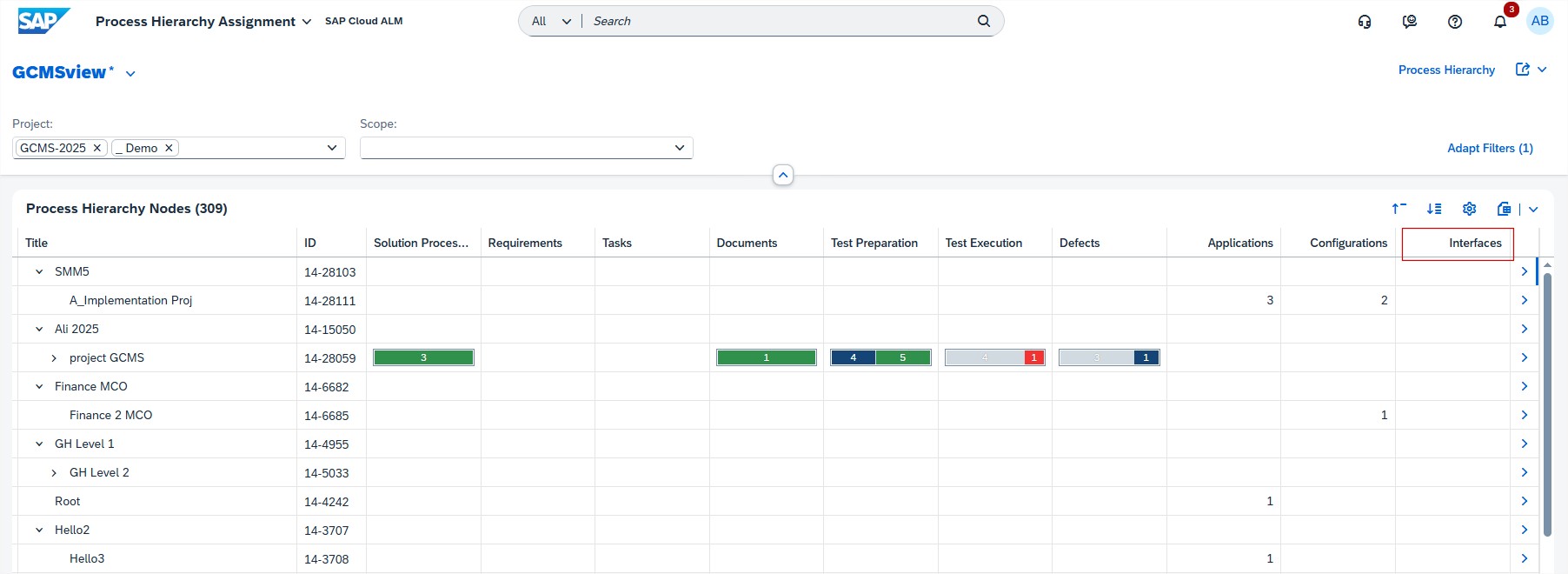Image resolution: width=1568 pixels, height=574 pixels.
Task: Expand the project GCMS tree node
Action: (54, 357)
